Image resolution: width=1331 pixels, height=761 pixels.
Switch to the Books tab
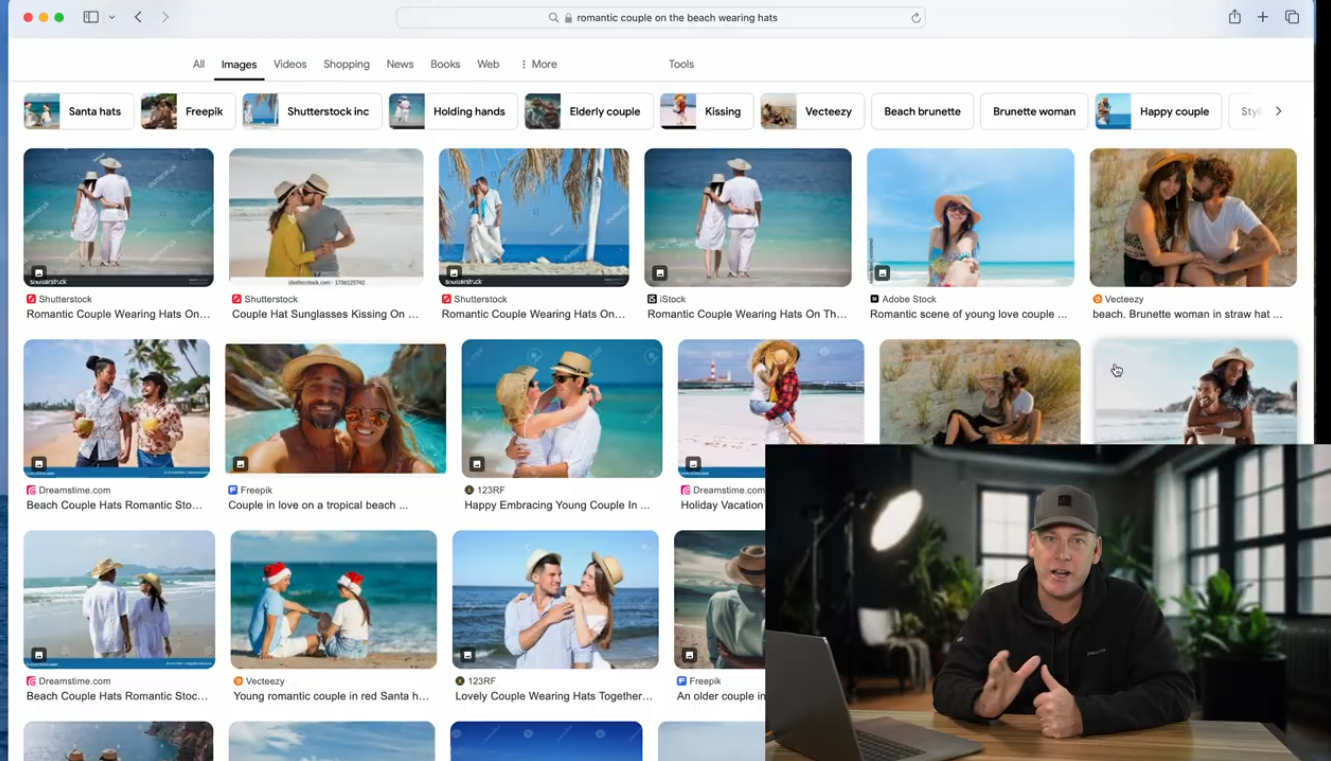[x=445, y=64]
